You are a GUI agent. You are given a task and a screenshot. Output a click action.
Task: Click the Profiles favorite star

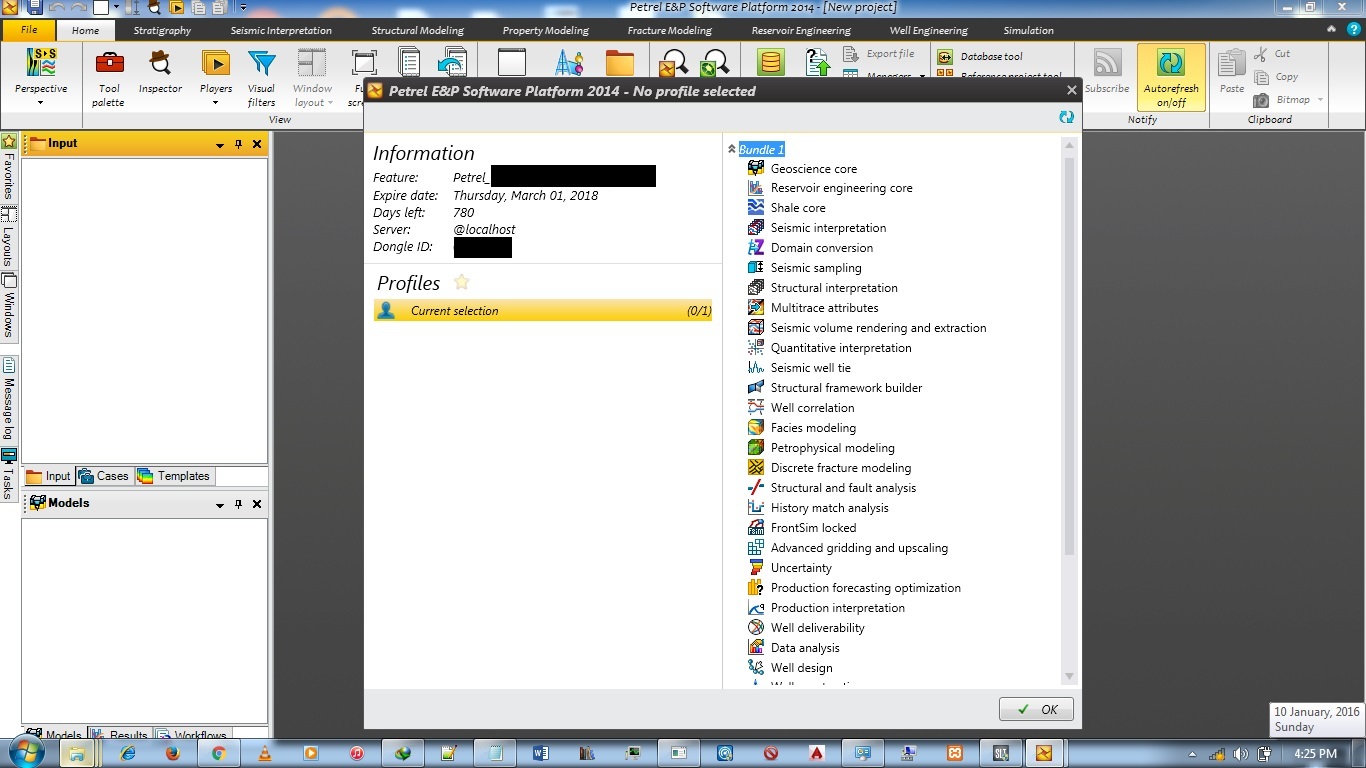[x=461, y=282]
